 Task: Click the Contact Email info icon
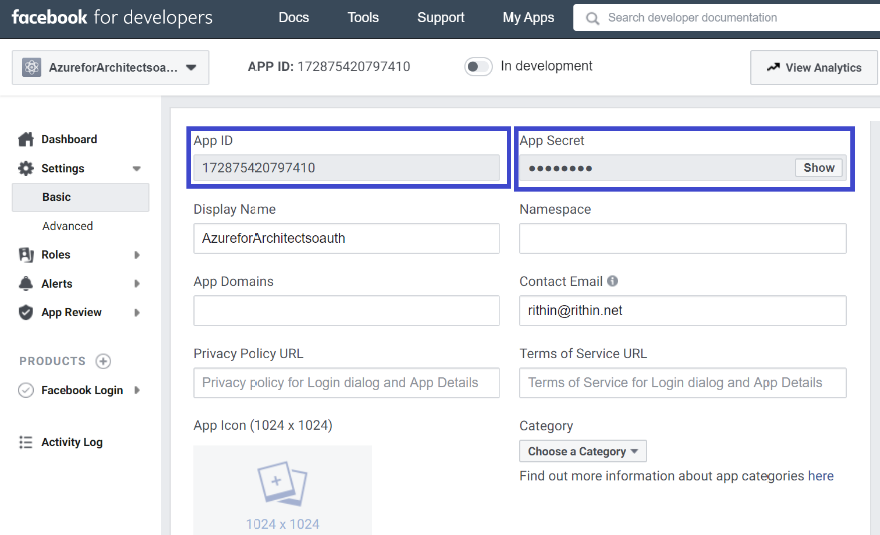612,282
